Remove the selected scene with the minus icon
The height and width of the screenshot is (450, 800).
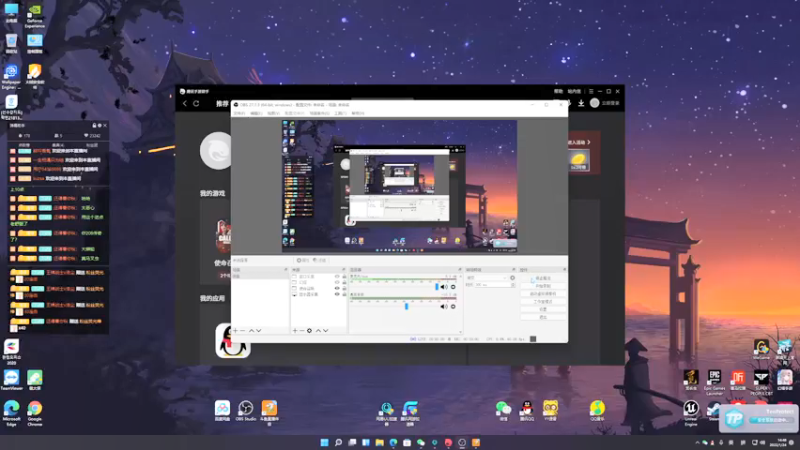(x=243, y=331)
